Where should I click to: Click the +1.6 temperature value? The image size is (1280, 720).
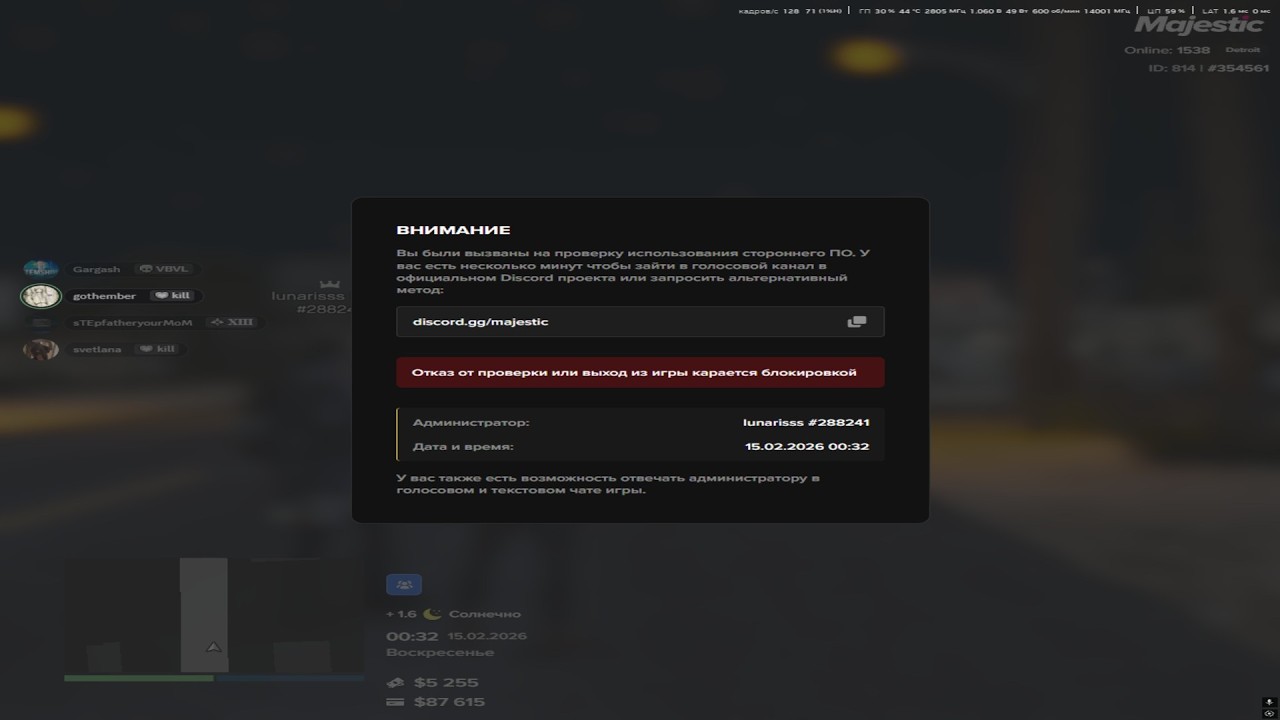[401, 614]
